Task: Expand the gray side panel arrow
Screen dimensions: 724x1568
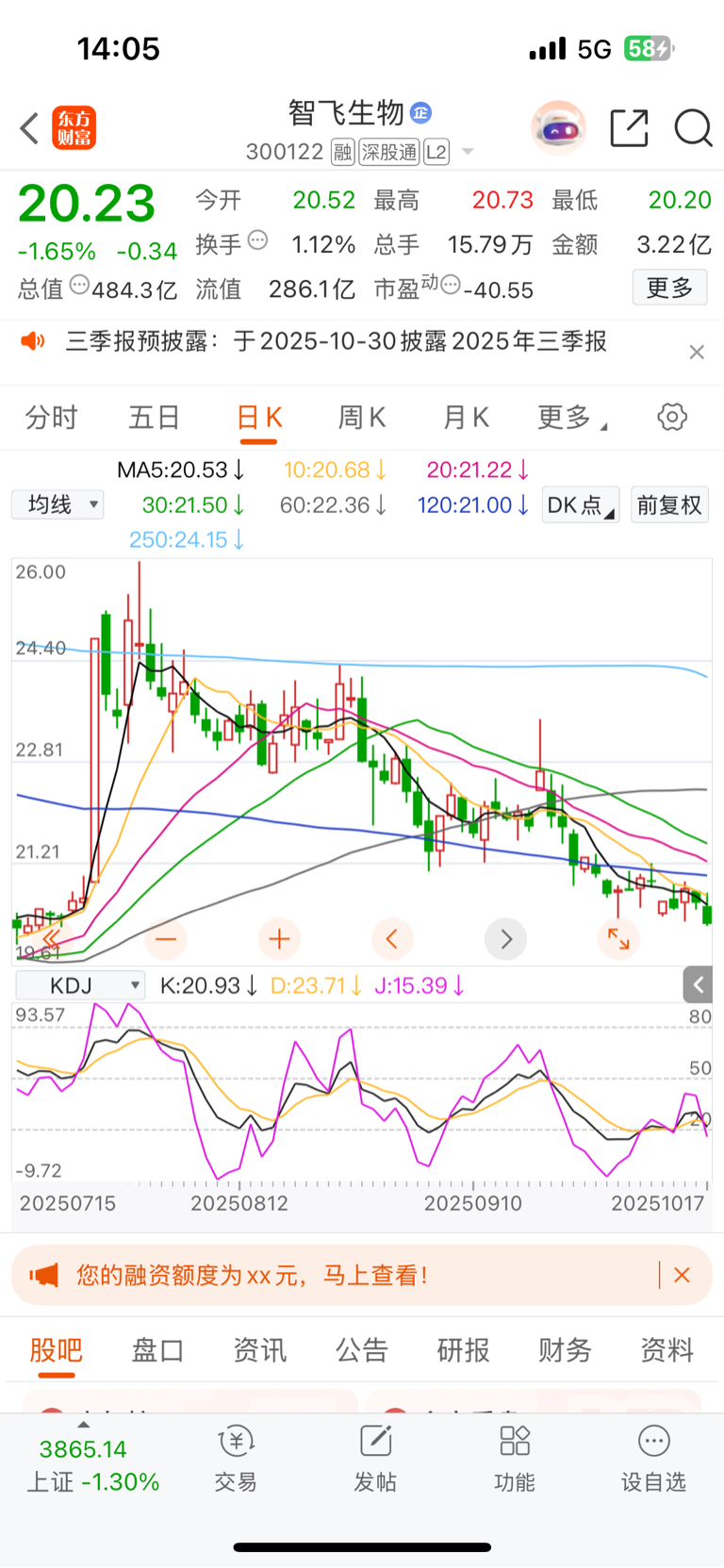Action: point(698,985)
